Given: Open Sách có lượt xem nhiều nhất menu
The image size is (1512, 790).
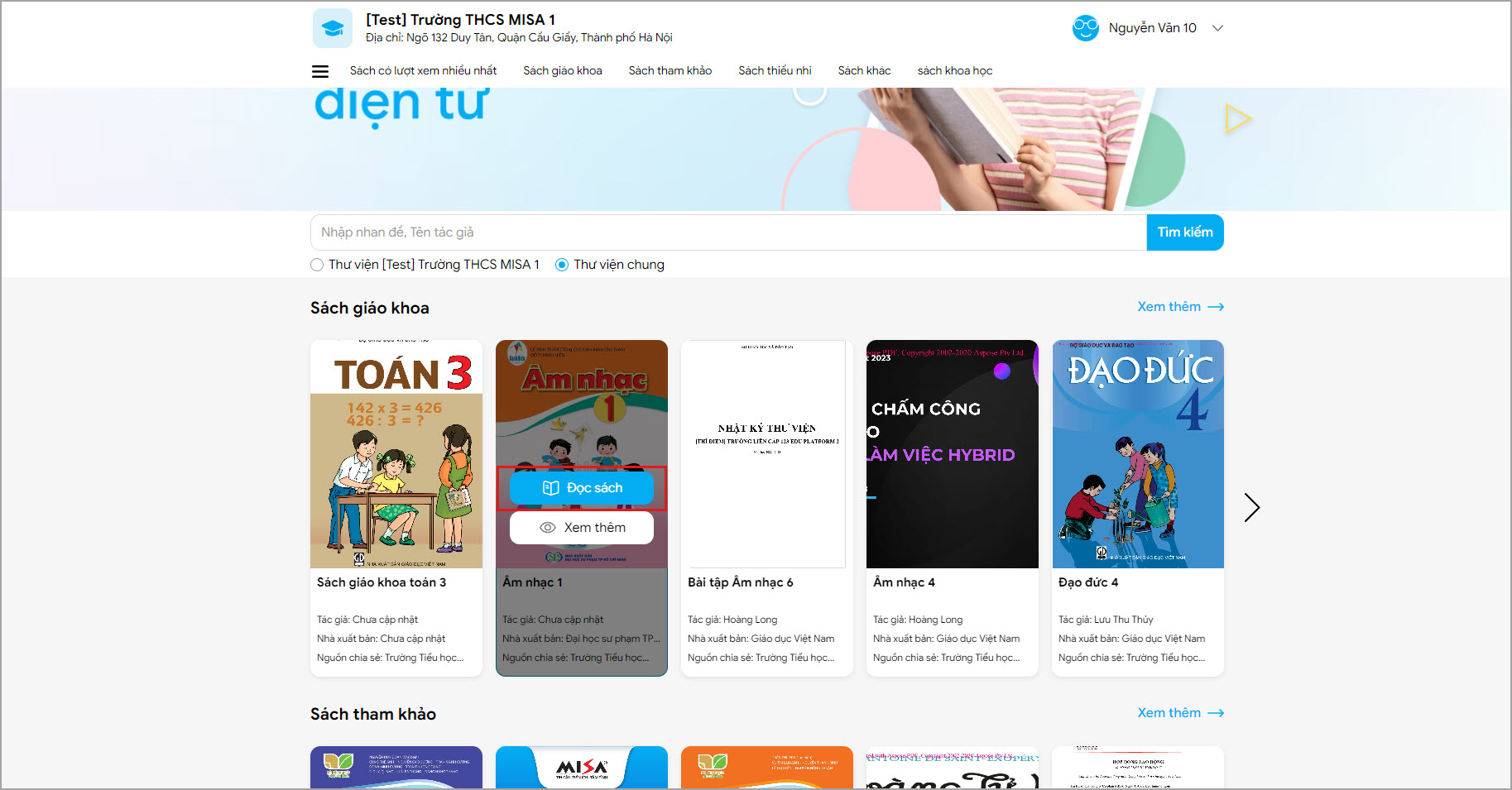Looking at the screenshot, I should (423, 71).
